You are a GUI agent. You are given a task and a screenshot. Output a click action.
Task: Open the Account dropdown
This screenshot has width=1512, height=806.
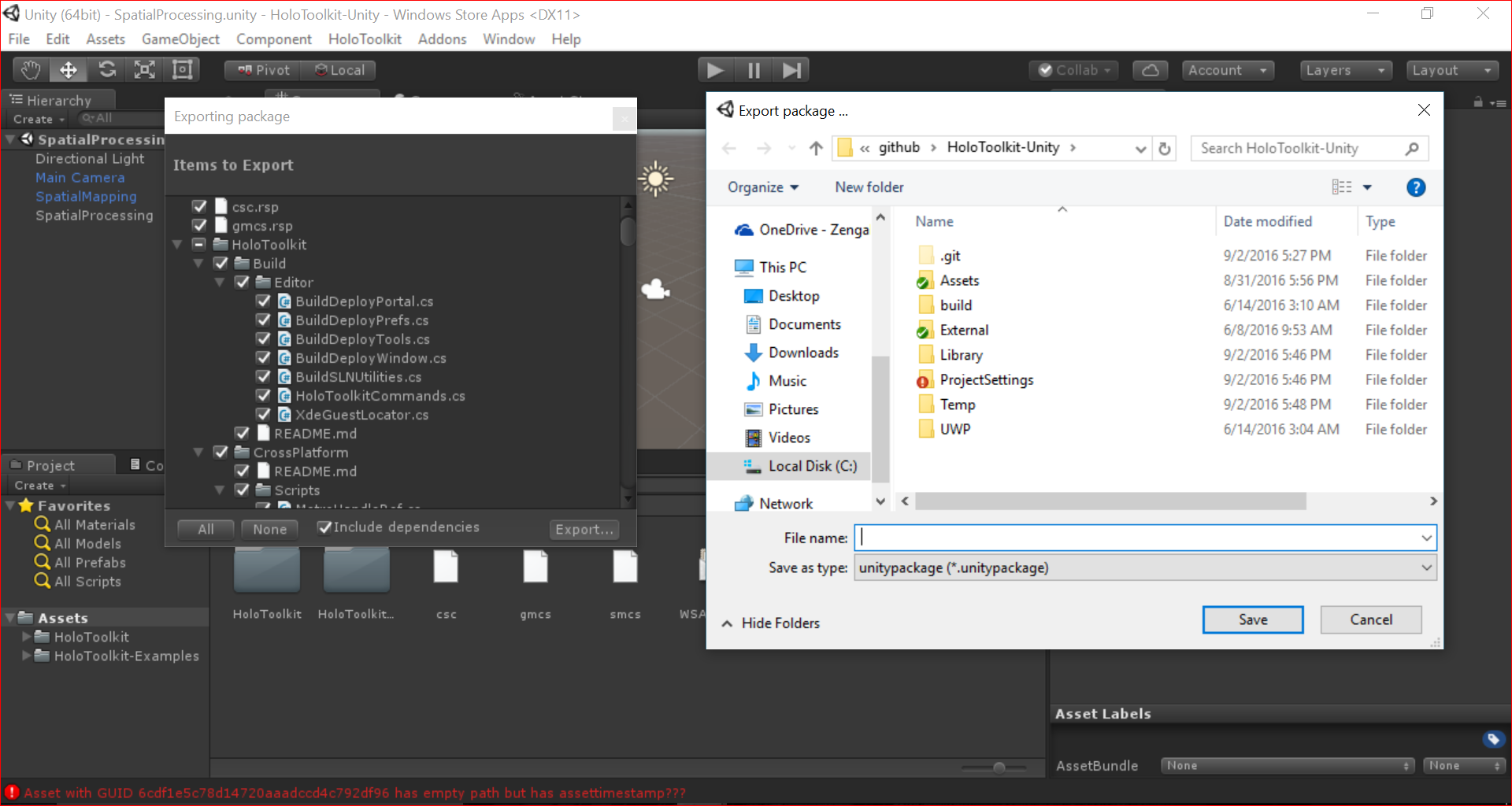pos(1228,70)
